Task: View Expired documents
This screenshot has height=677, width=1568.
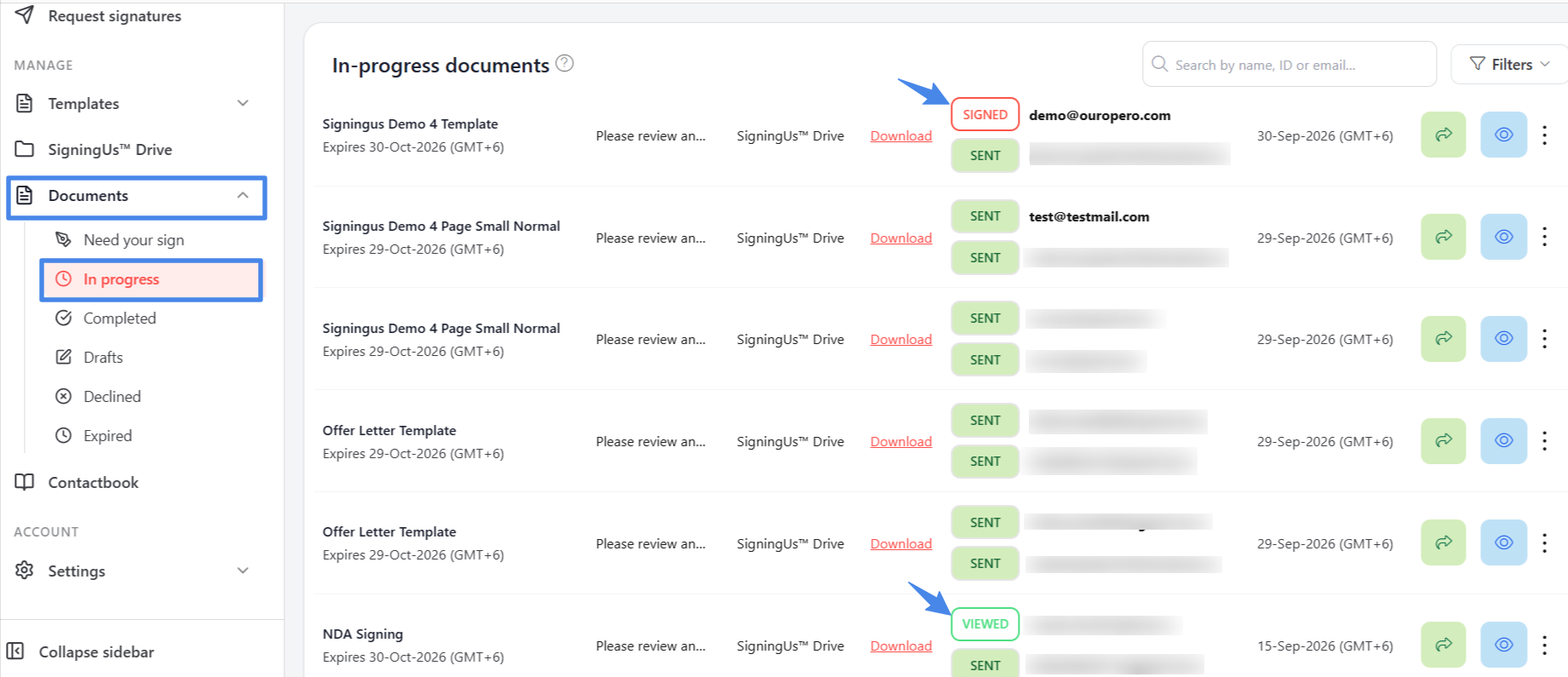Action: 94,436
